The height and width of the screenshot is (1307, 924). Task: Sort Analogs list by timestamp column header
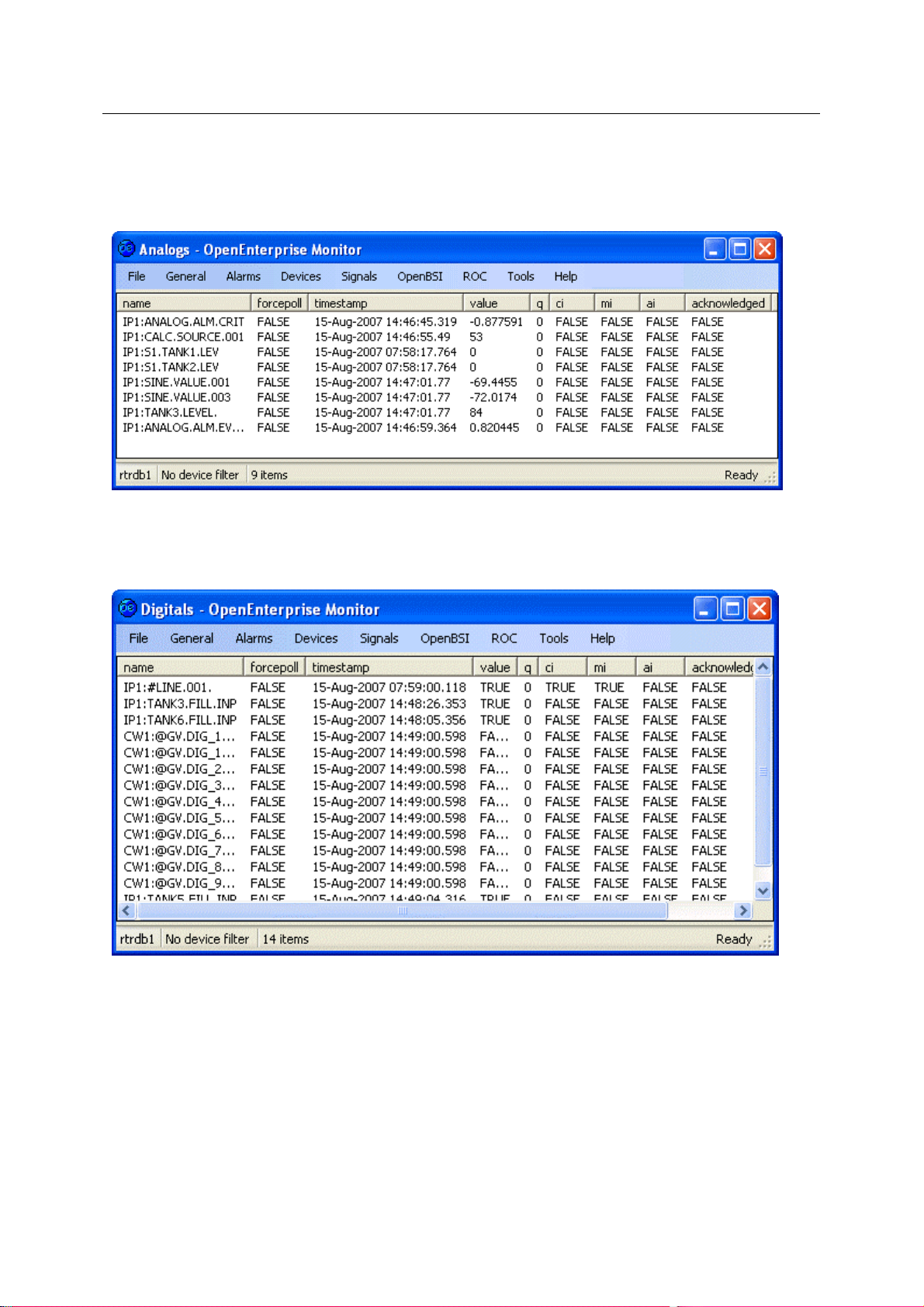coord(386,303)
